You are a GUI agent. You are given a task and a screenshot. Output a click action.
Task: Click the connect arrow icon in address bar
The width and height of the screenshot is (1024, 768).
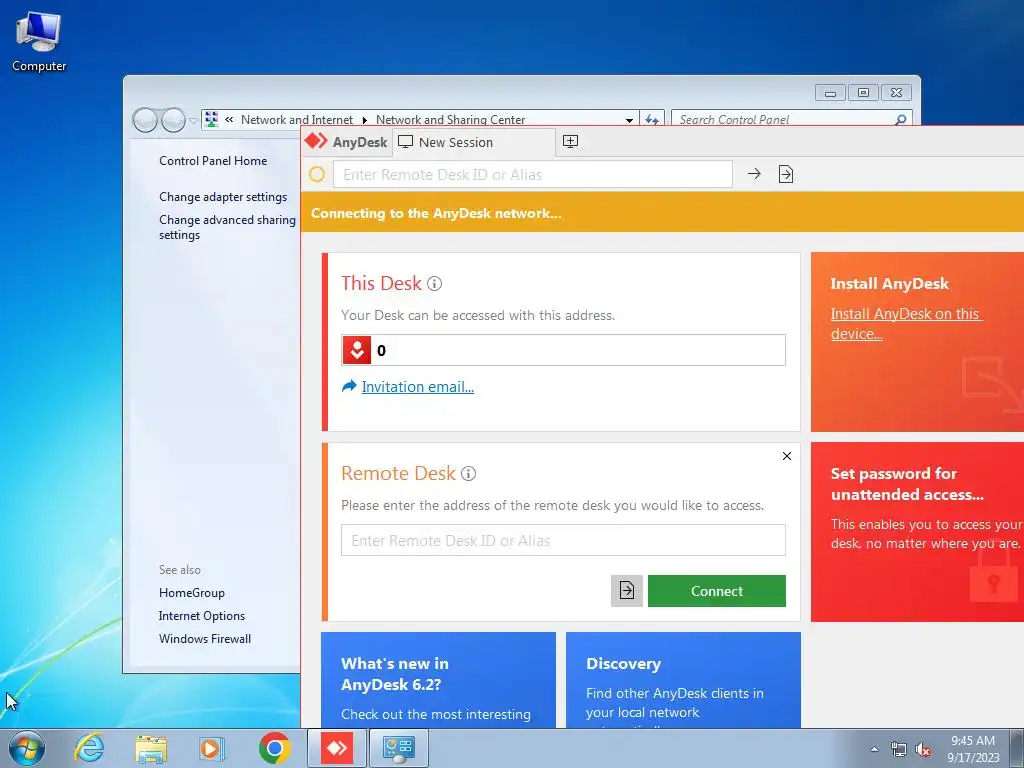tap(754, 174)
